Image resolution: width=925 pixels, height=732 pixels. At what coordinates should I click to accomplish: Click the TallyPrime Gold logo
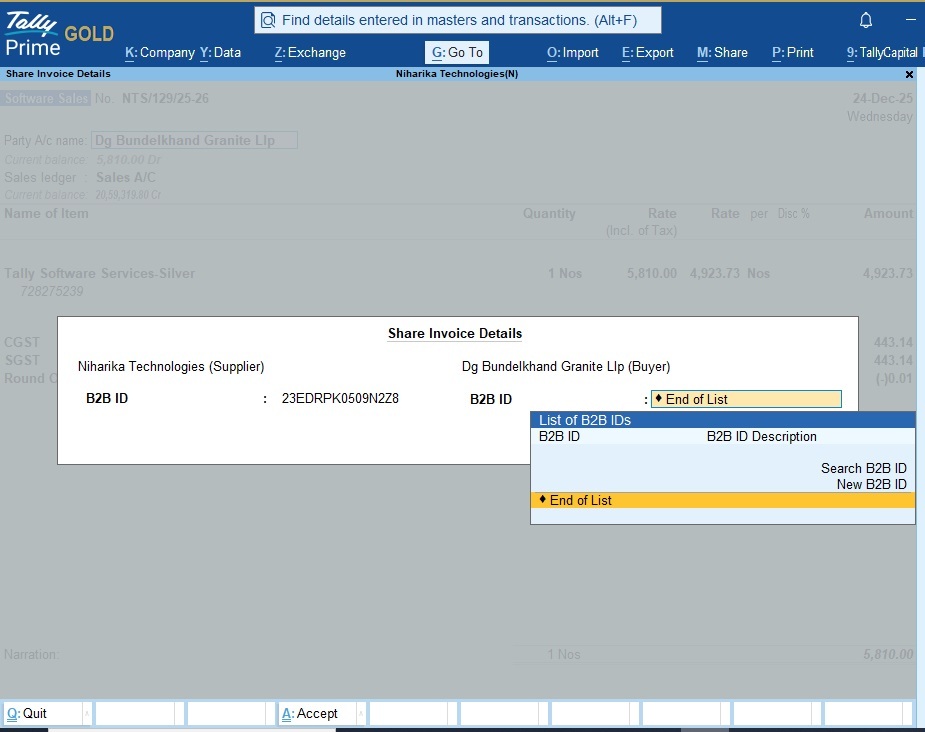(58, 33)
